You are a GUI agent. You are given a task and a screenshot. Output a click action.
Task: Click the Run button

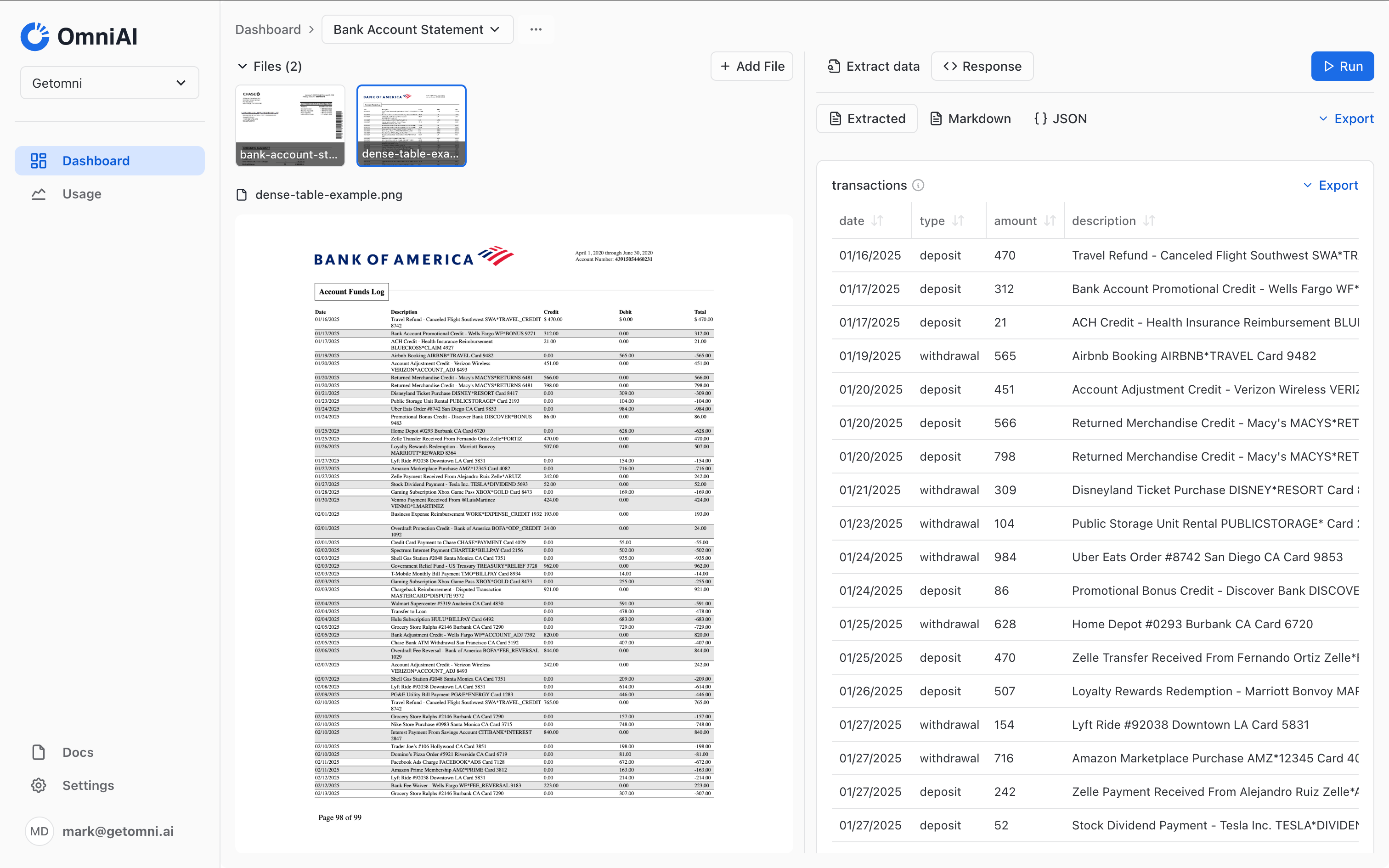1342,67
